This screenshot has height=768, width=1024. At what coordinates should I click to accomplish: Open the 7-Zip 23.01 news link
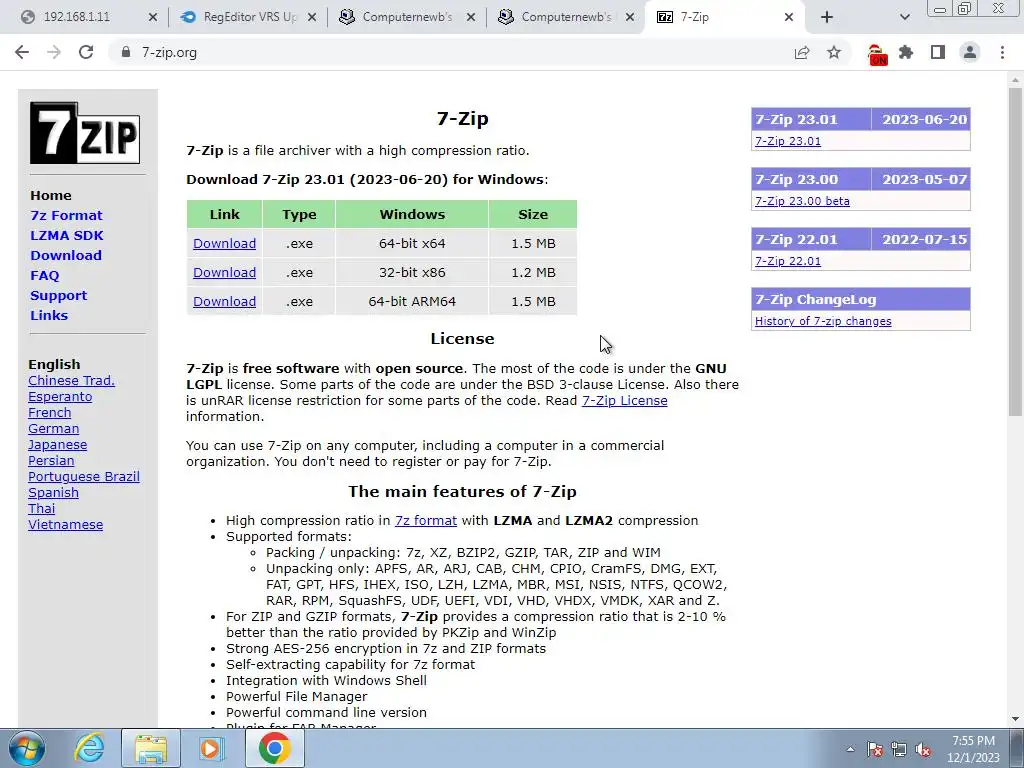[788, 141]
